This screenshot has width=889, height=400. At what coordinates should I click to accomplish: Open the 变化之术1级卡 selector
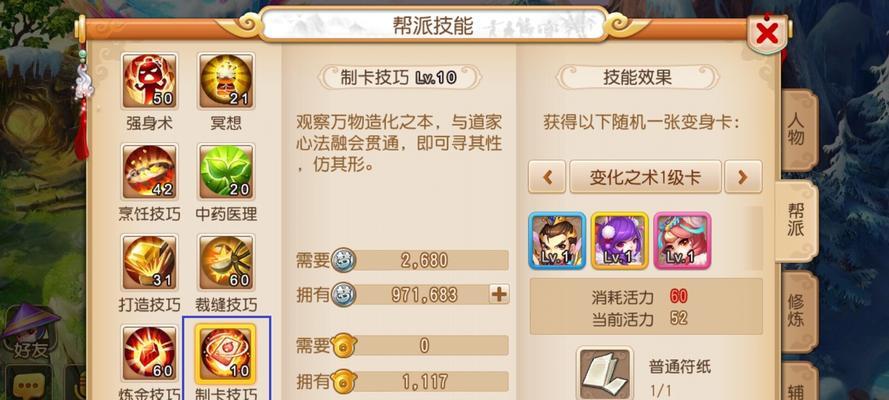coord(645,177)
